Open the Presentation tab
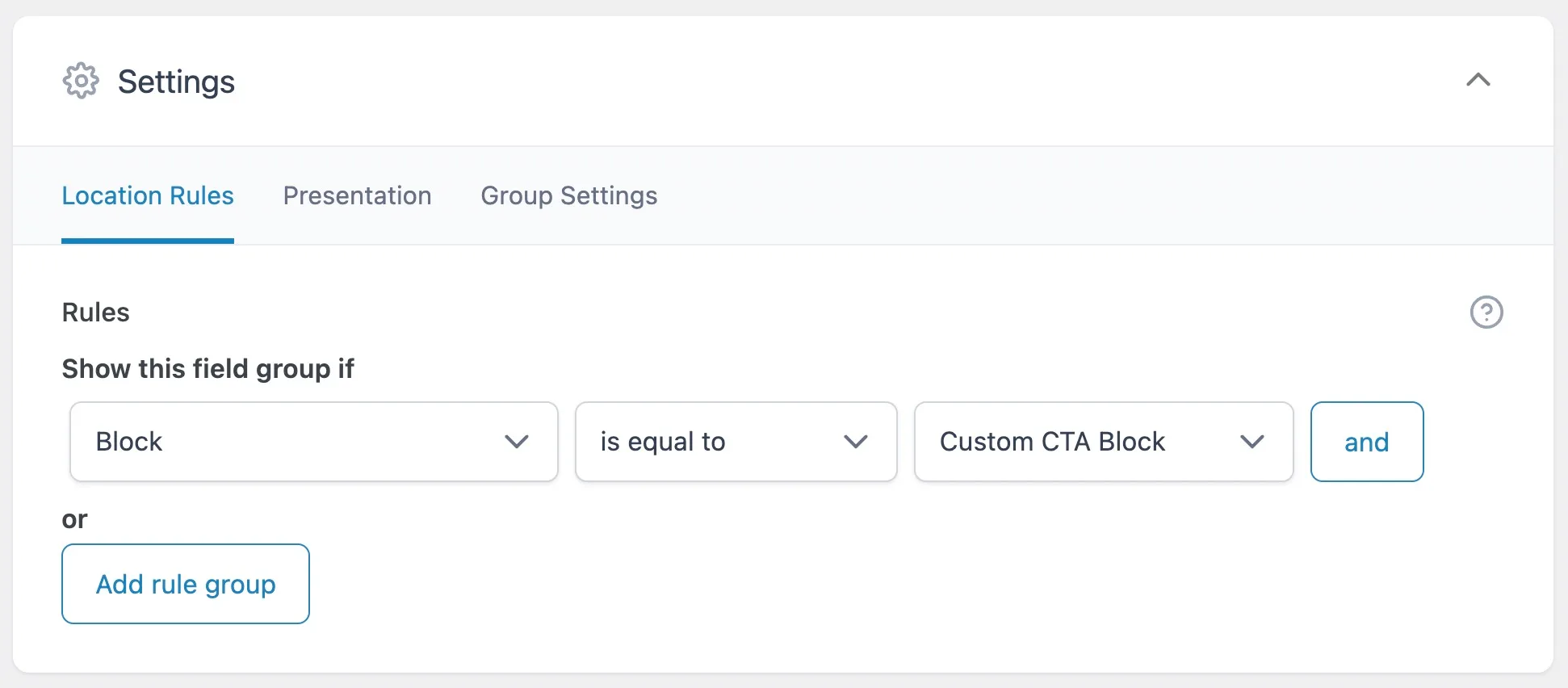 coord(357,196)
